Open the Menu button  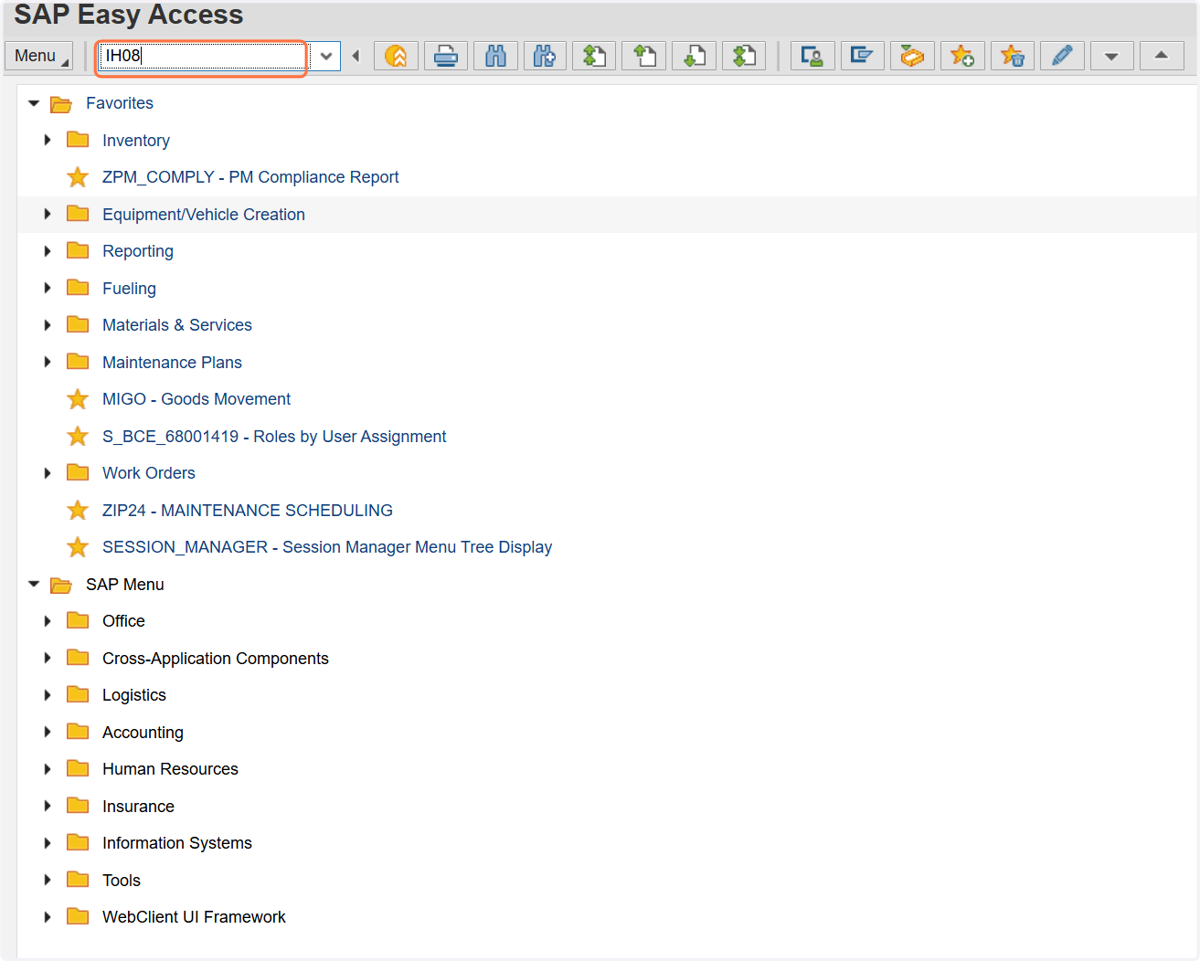pyautogui.click(x=39, y=56)
